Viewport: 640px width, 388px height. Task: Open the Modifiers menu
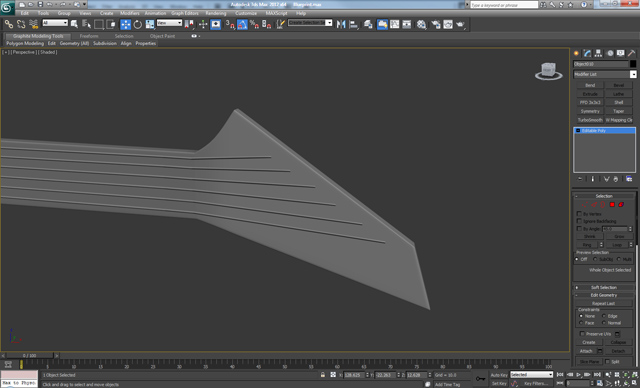(x=130, y=13)
